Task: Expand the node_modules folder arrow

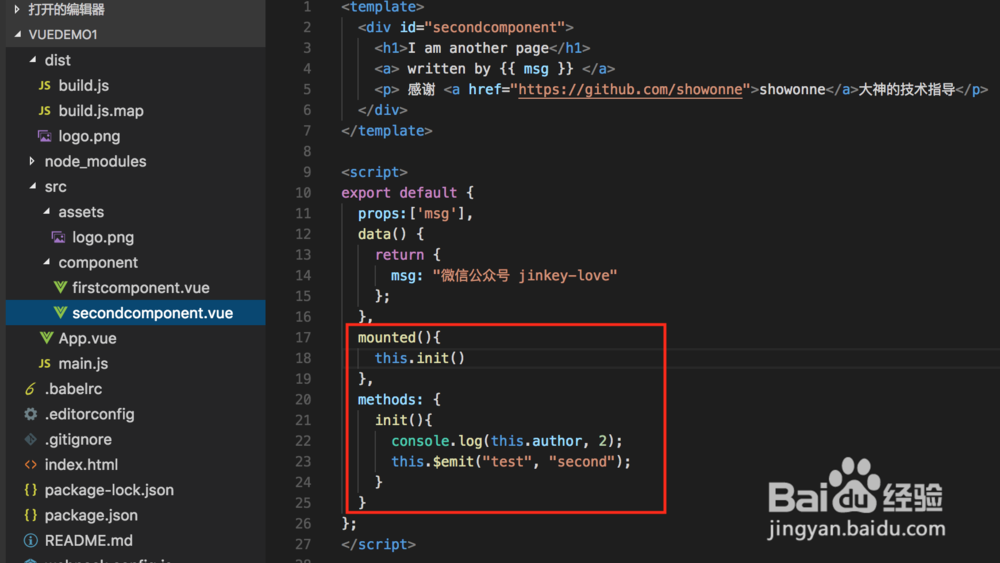Action: point(32,161)
